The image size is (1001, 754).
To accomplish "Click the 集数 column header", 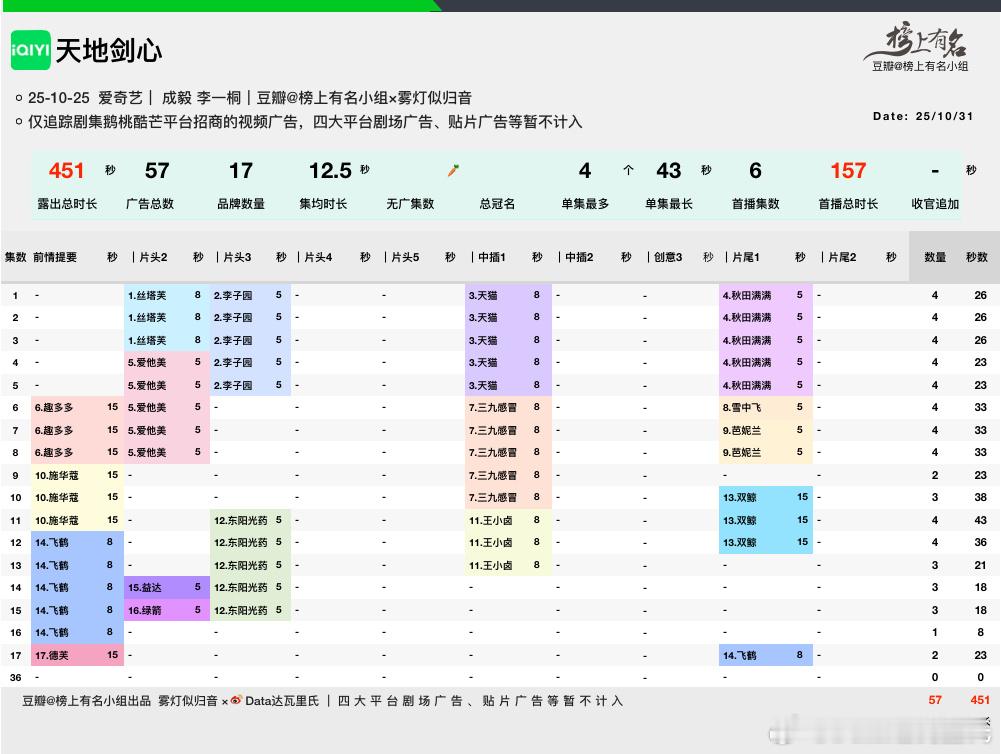I will point(15,257).
